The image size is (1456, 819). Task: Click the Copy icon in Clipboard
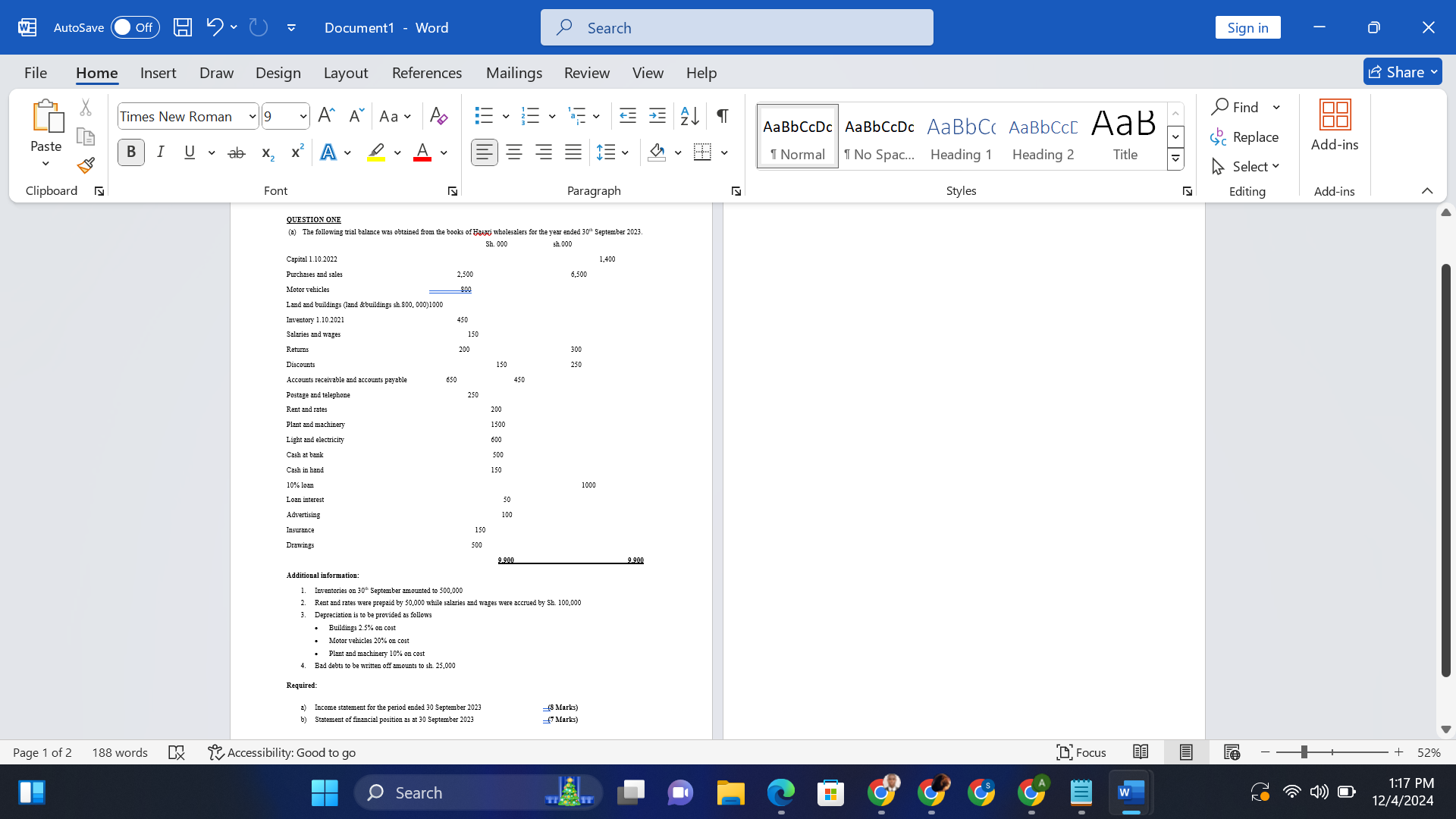click(86, 136)
